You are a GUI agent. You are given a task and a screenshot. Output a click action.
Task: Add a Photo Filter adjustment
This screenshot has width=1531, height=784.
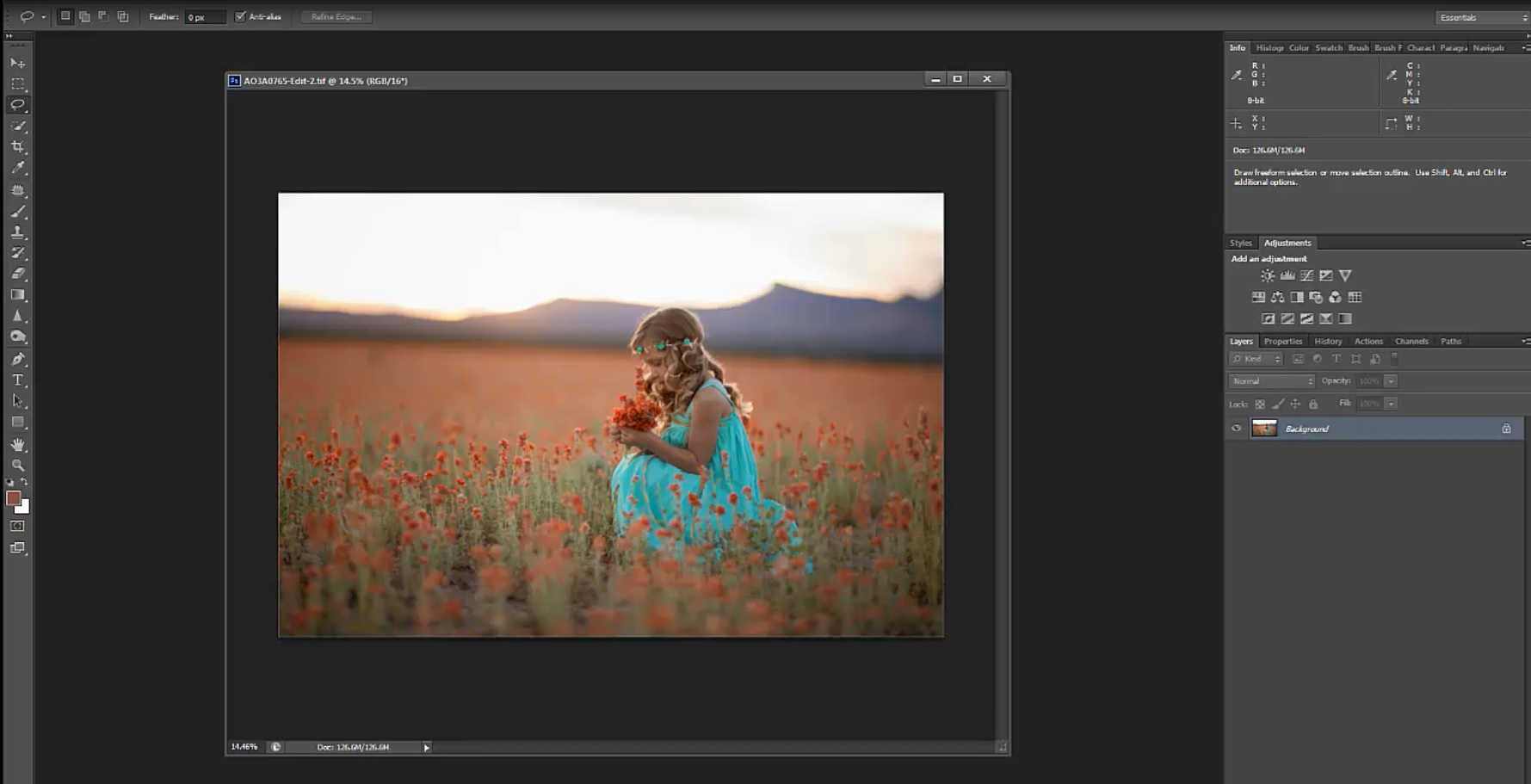1316,297
